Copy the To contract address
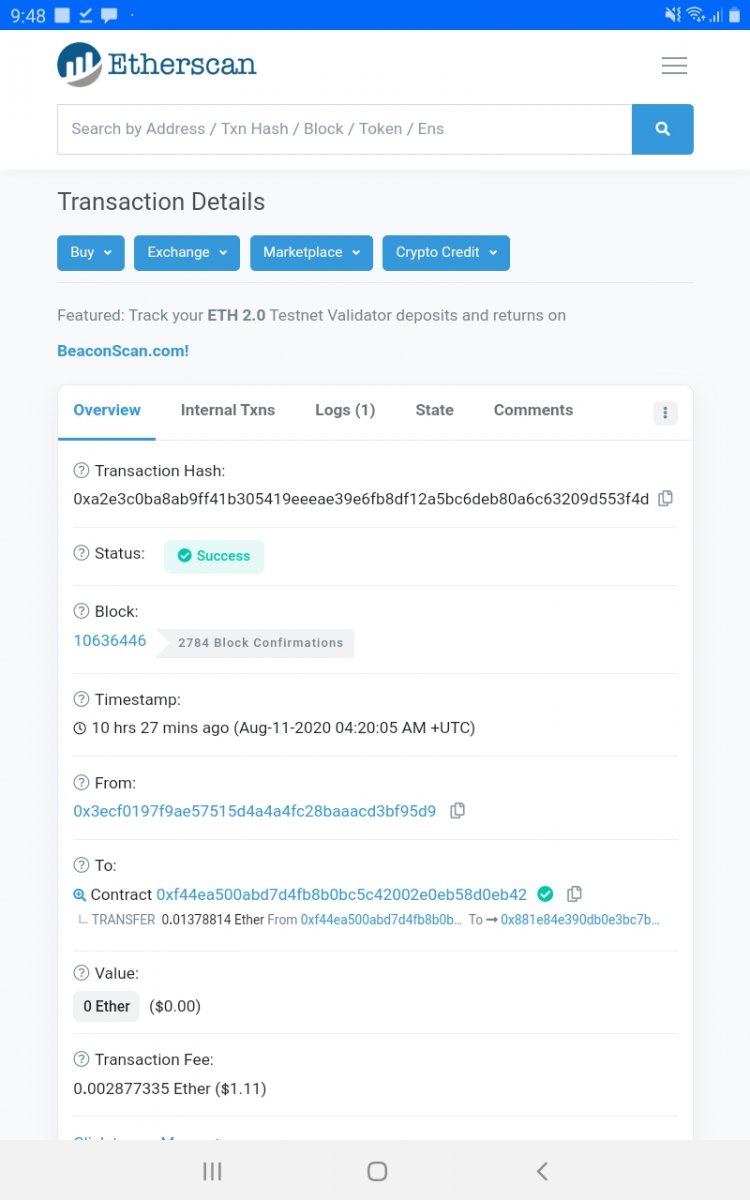Viewport: 750px width, 1200px height. pos(574,894)
